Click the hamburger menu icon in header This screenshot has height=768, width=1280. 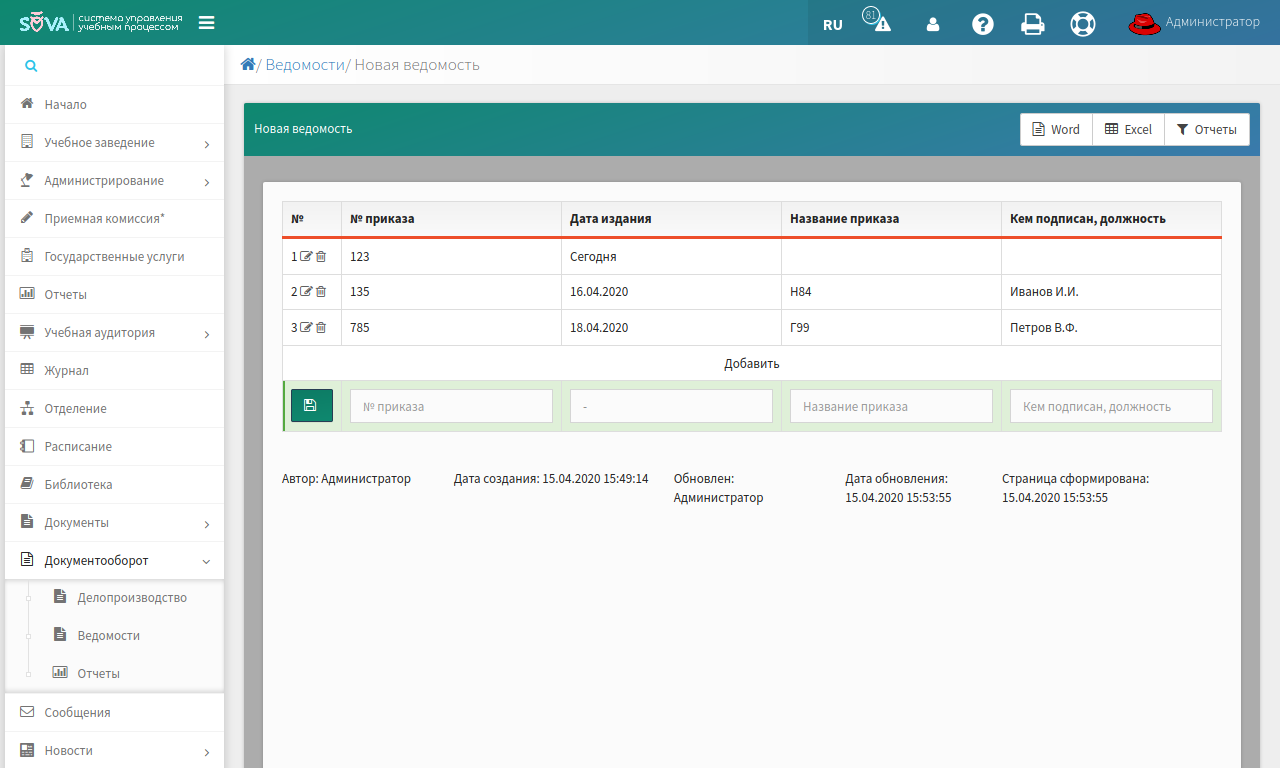(207, 23)
